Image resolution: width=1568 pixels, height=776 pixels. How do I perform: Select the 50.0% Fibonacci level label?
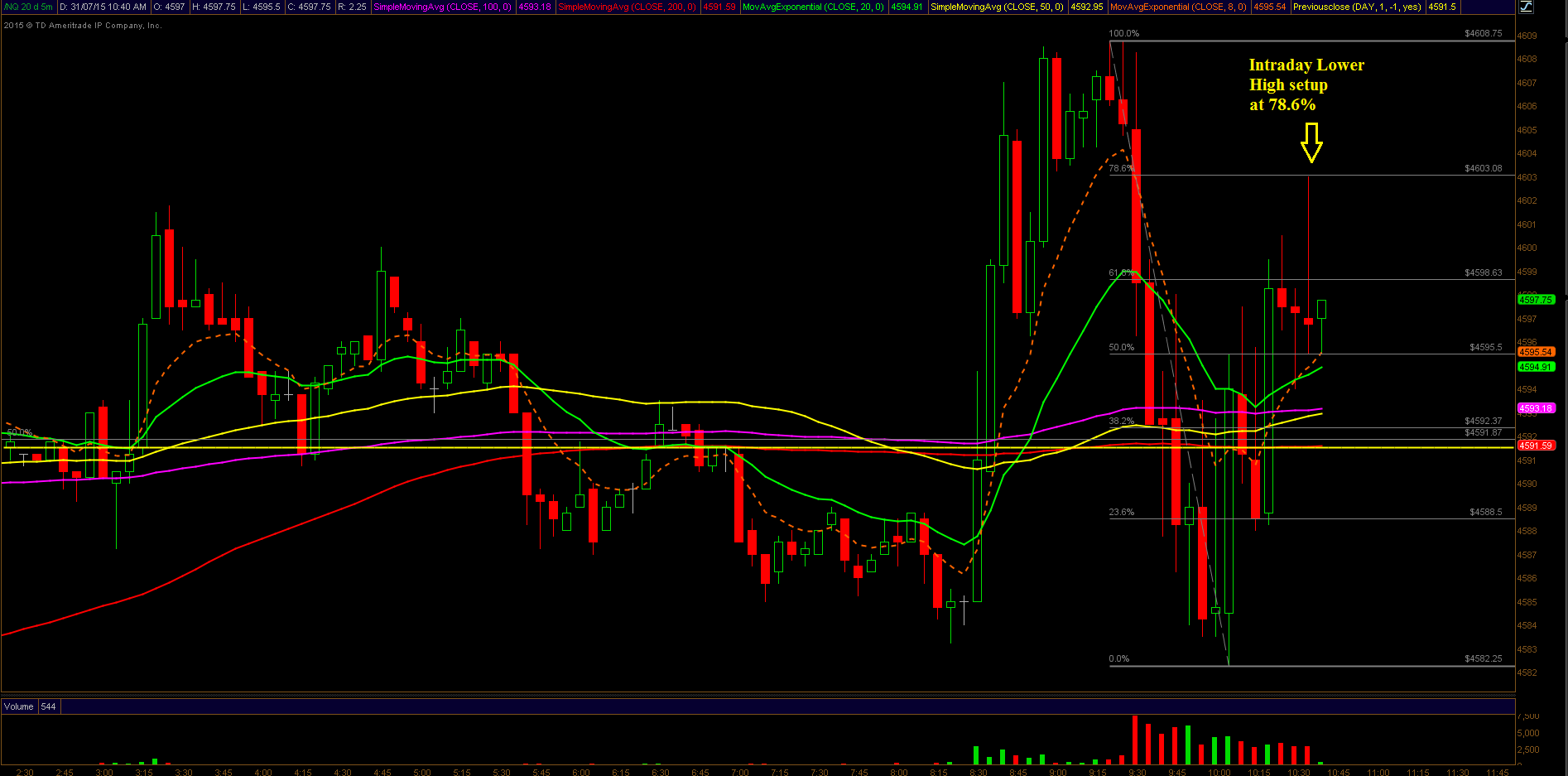[1122, 347]
